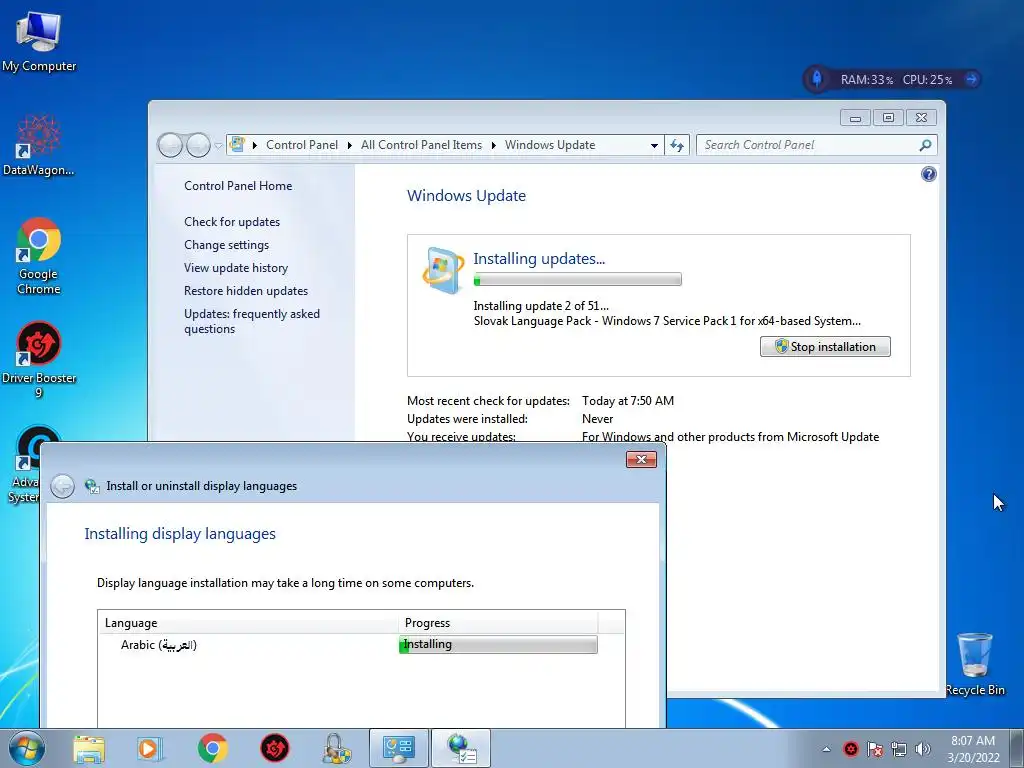This screenshot has height=768, width=1024.
Task: Open the network tray icon
Action: (x=899, y=749)
